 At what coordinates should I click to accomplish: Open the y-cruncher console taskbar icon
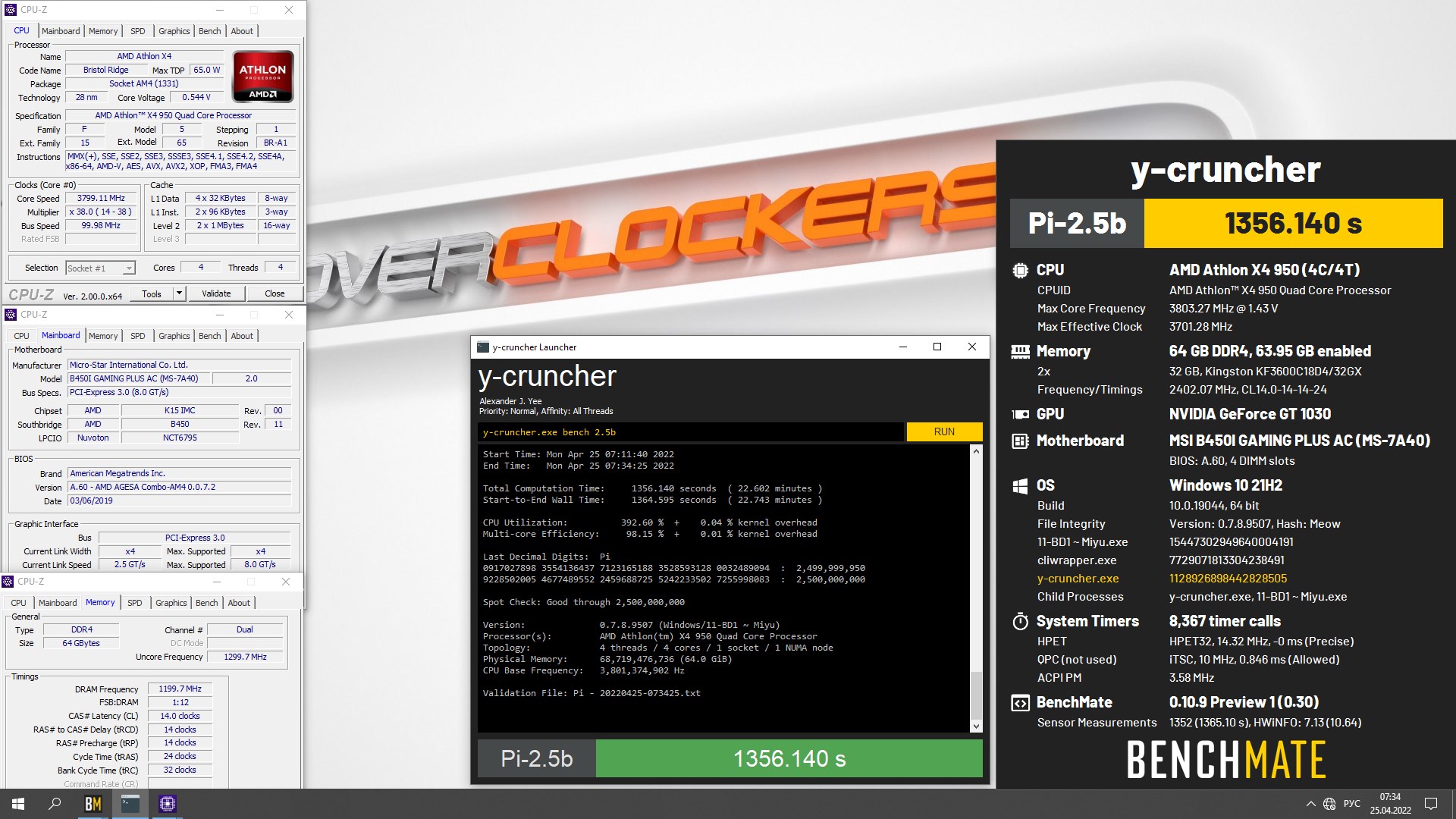tap(130, 804)
